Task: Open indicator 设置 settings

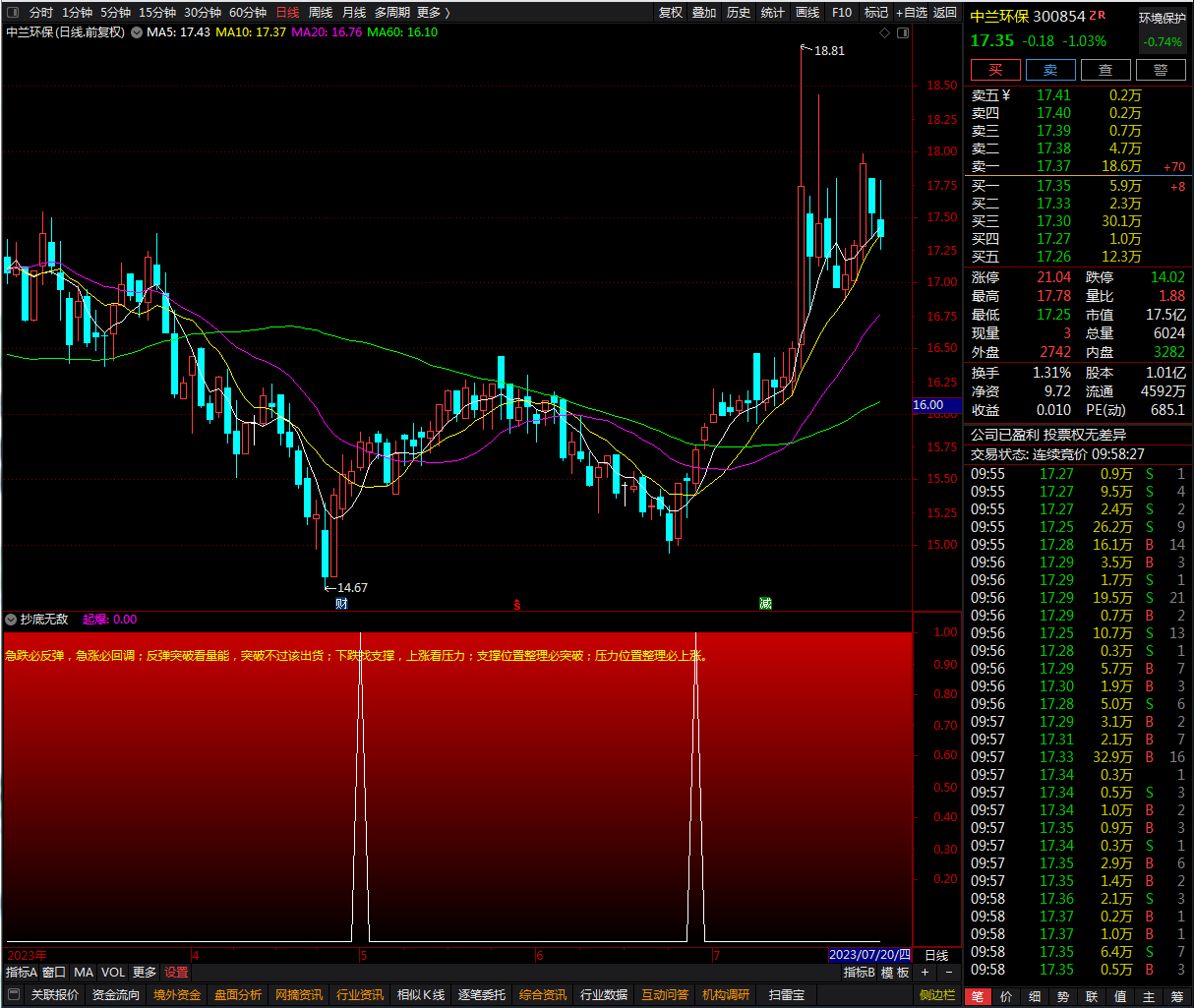Action: (176, 973)
